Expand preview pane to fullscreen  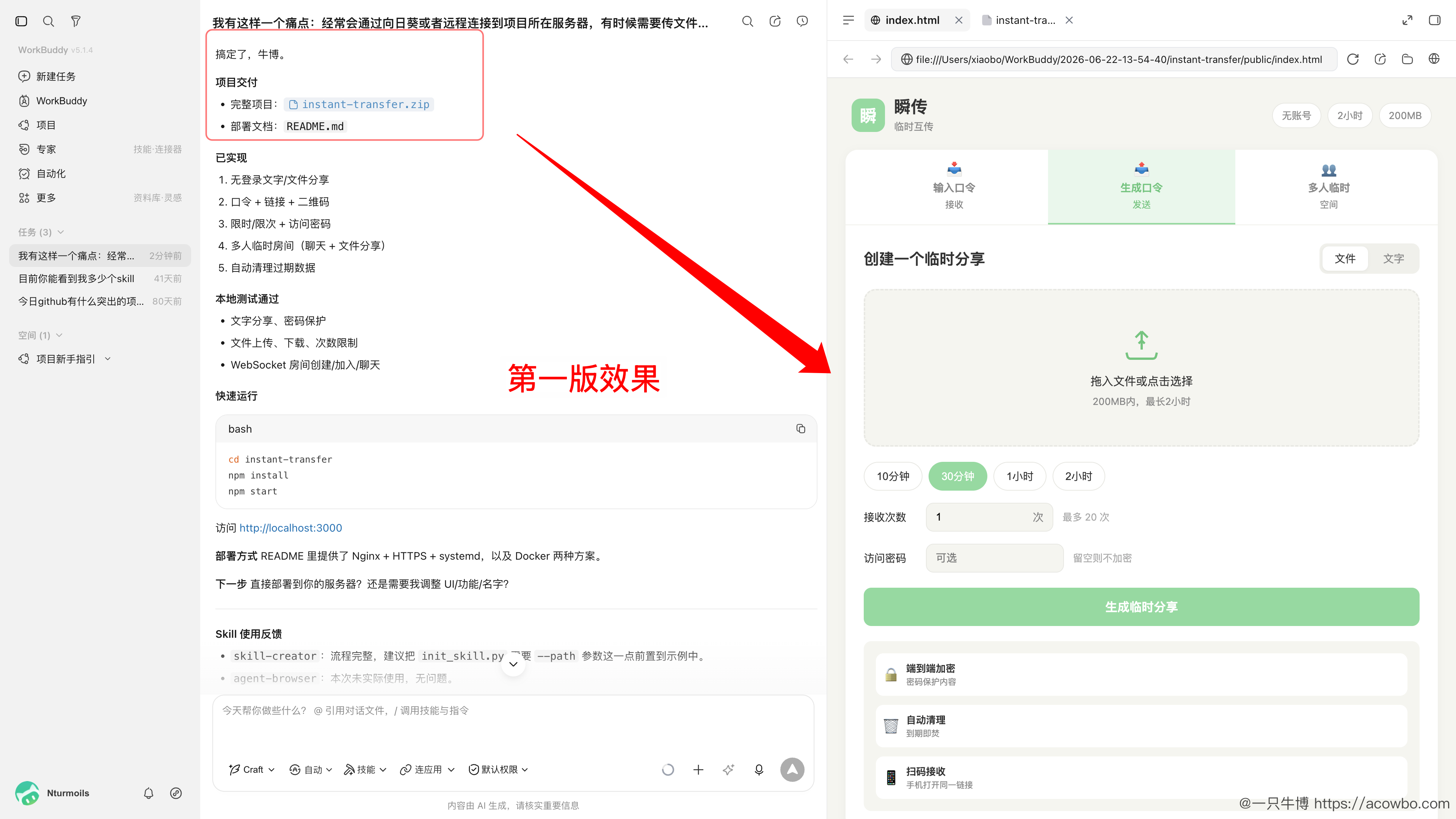pos(1407,20)
